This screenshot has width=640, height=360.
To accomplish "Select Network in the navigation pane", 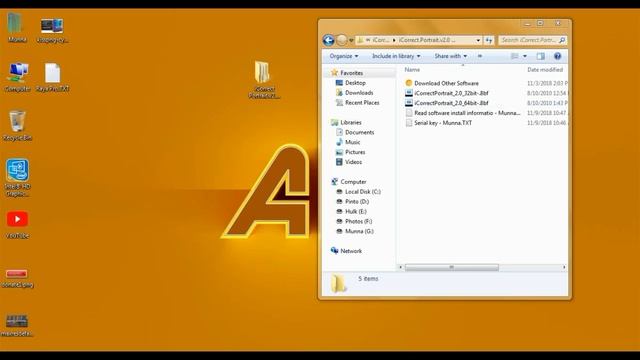I will coord(351,251).
